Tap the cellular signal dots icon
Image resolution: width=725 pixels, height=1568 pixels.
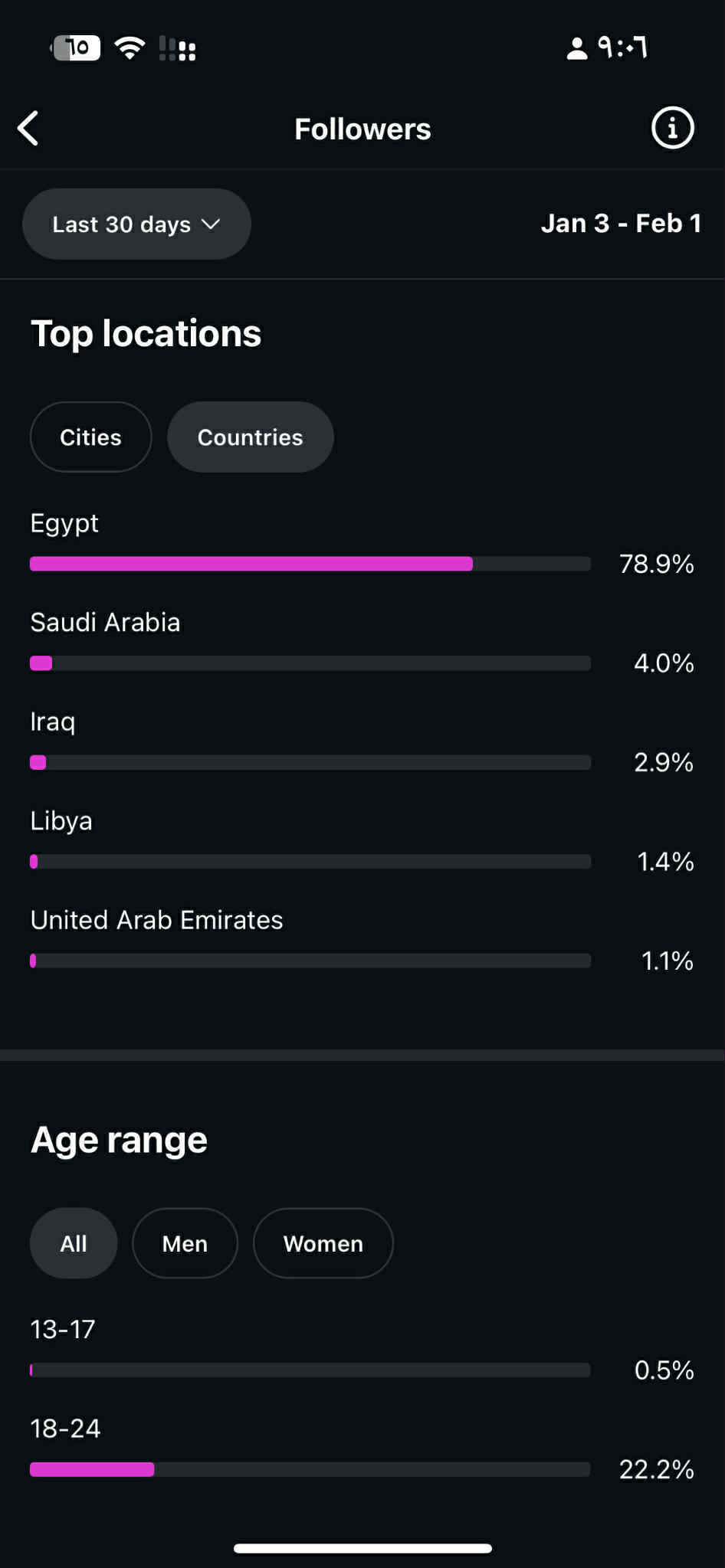tap(178, 49)
